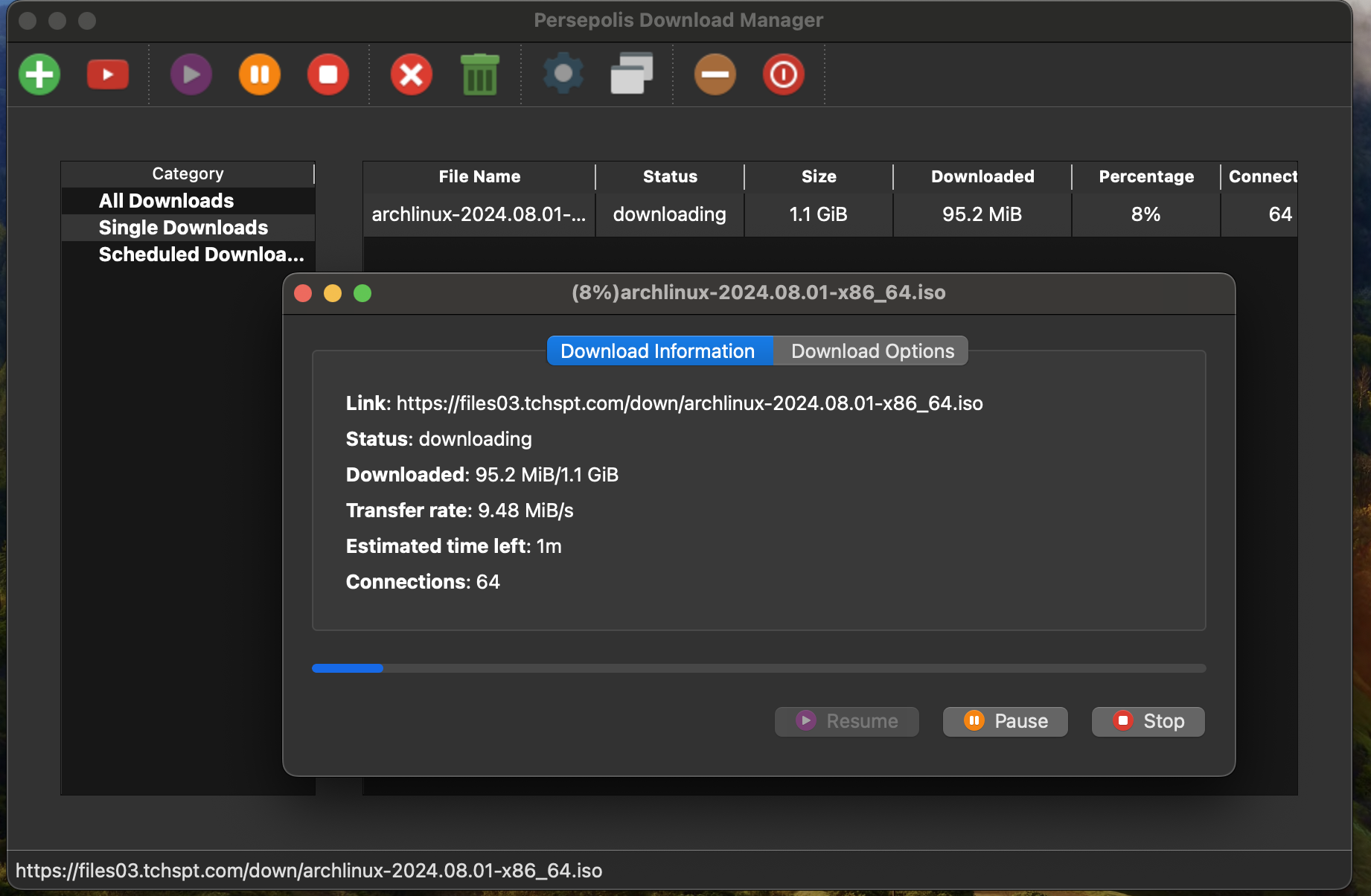Resume download using purple play toolbar icon

191,74
